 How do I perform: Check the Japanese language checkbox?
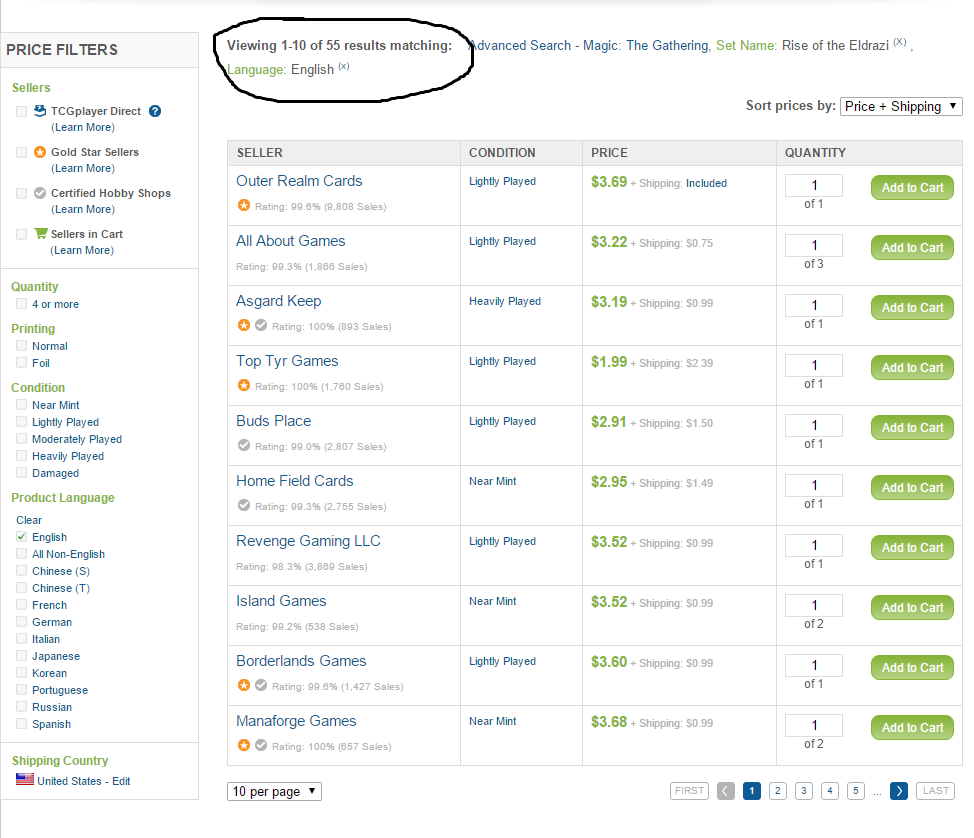click(22, 656)
